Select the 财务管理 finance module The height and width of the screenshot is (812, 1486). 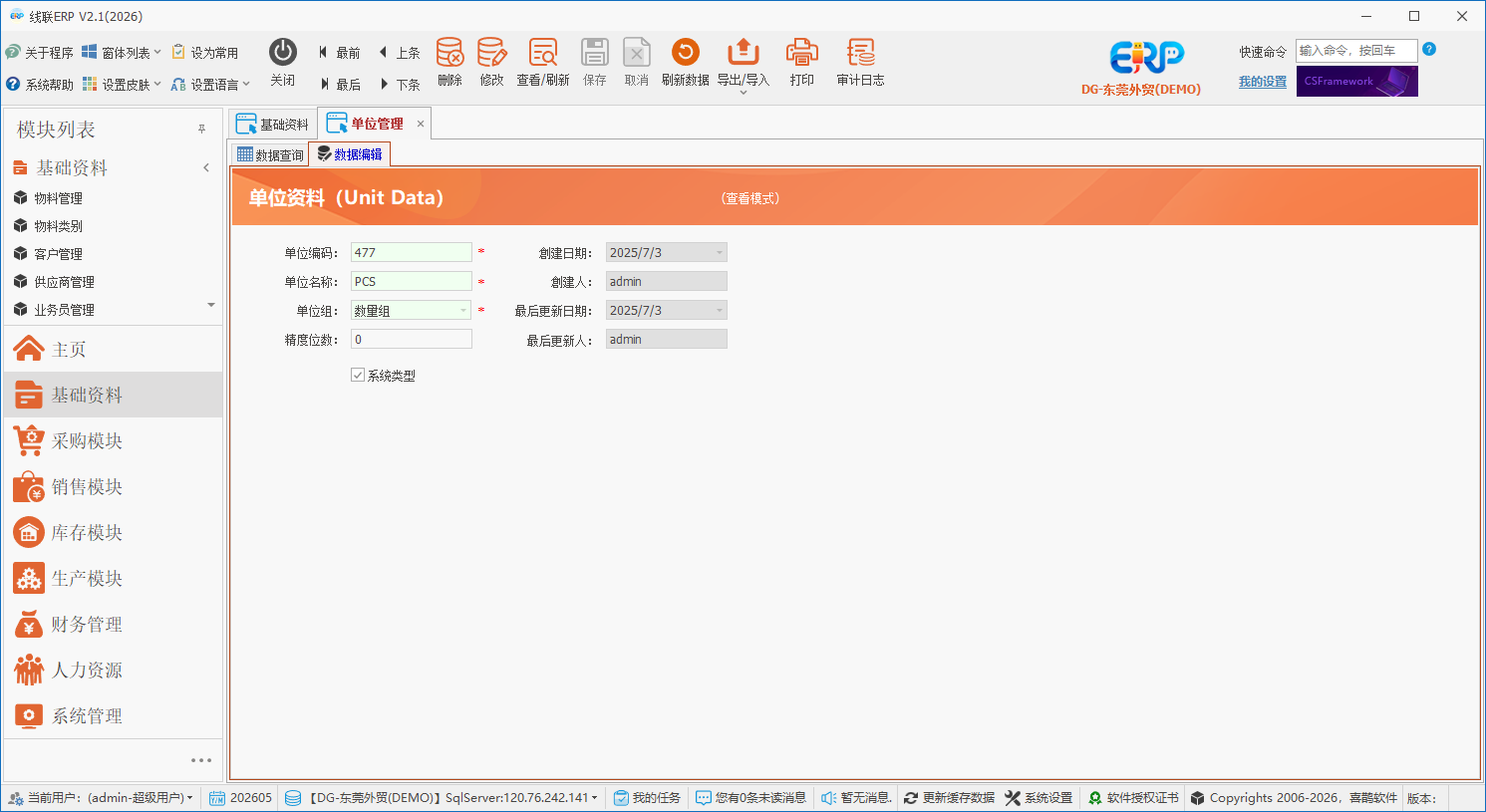coord(114,624)
